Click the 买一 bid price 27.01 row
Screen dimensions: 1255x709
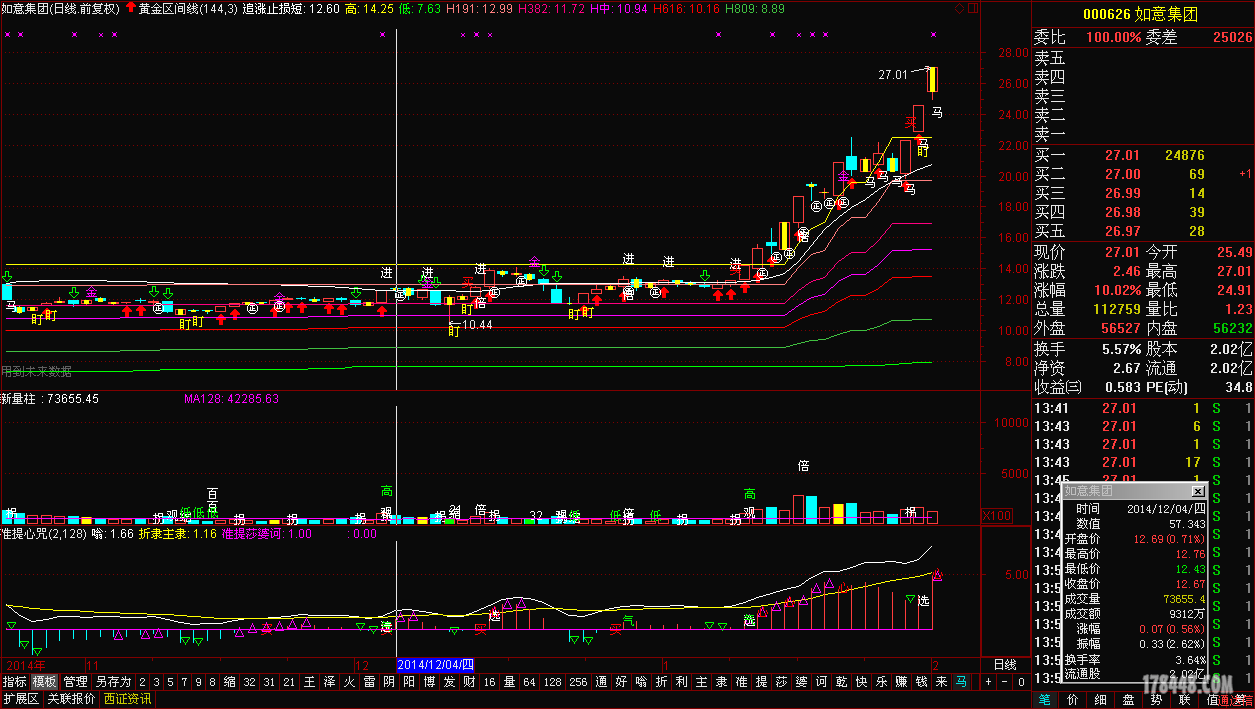[x=1143, y=155]
